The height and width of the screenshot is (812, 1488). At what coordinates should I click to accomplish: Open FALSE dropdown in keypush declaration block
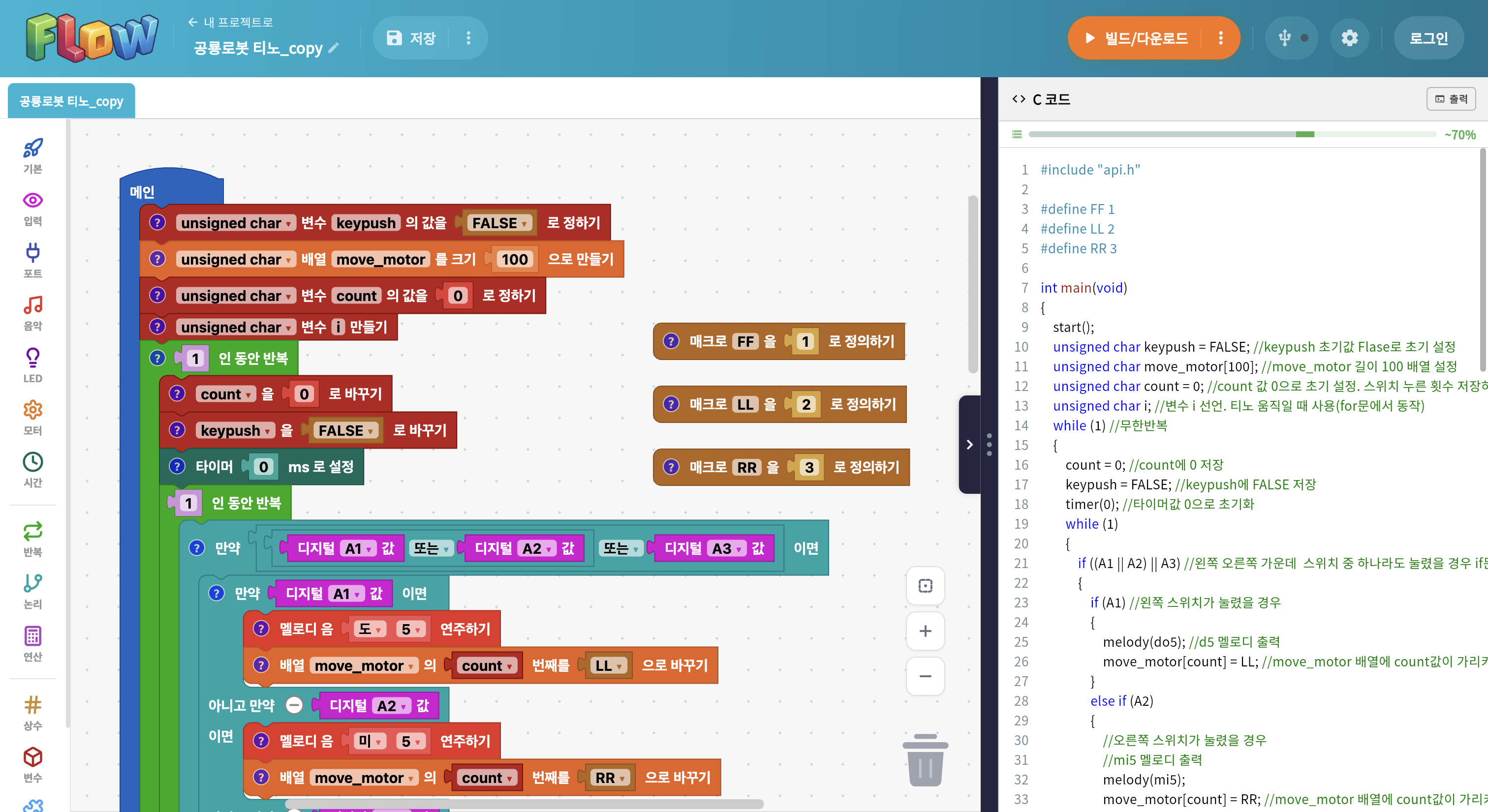[499, 223]
